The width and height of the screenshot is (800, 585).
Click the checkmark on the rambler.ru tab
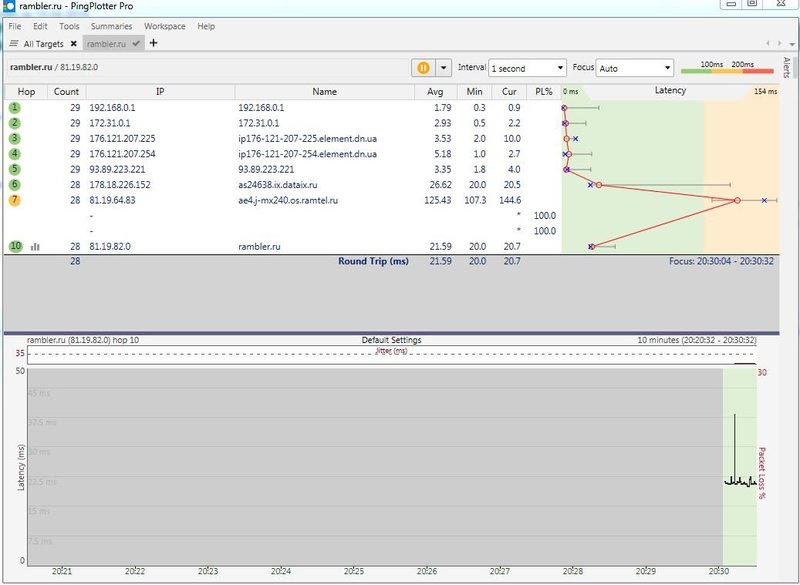pyautogui.click(x=136, y=44)
